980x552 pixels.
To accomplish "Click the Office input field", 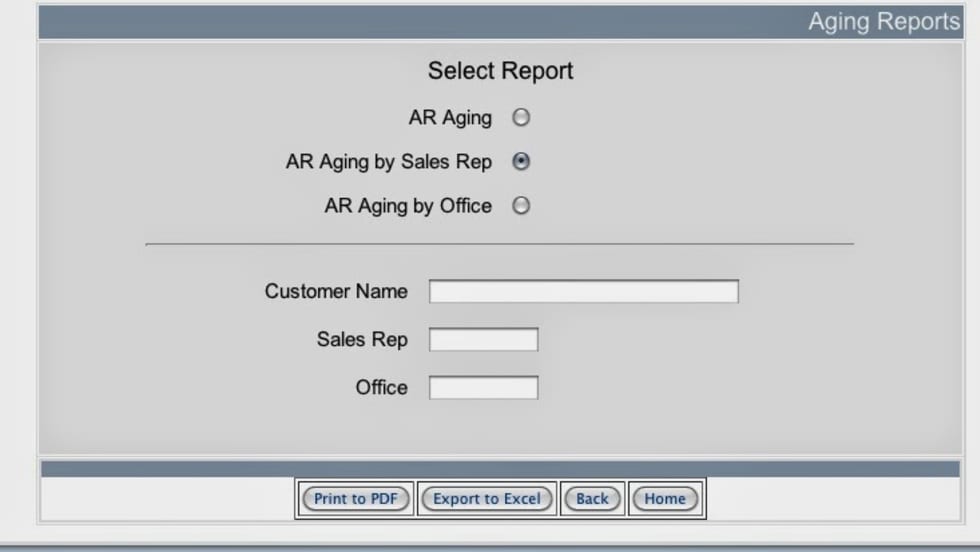I will coord(483,388).
